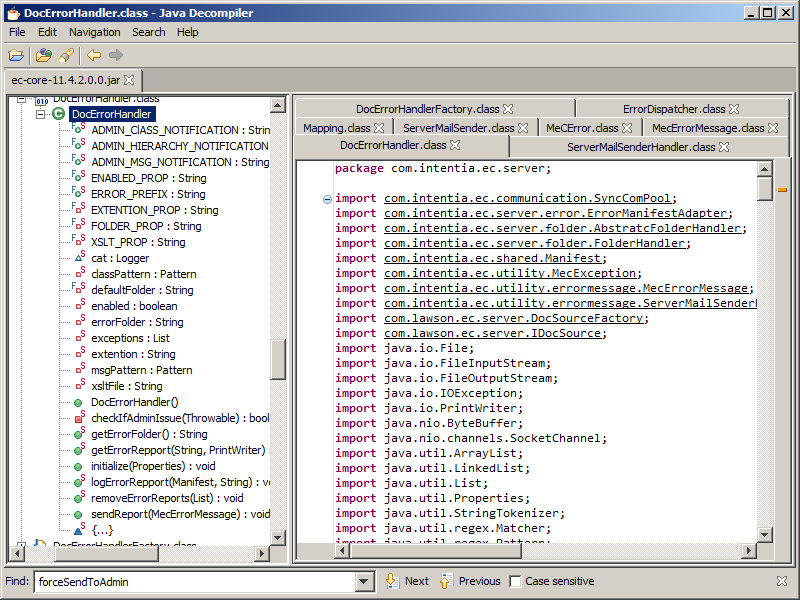Click the Open Type toolbar icon
The width and height of the screenshot is (800, 600).
click(43, 55)
